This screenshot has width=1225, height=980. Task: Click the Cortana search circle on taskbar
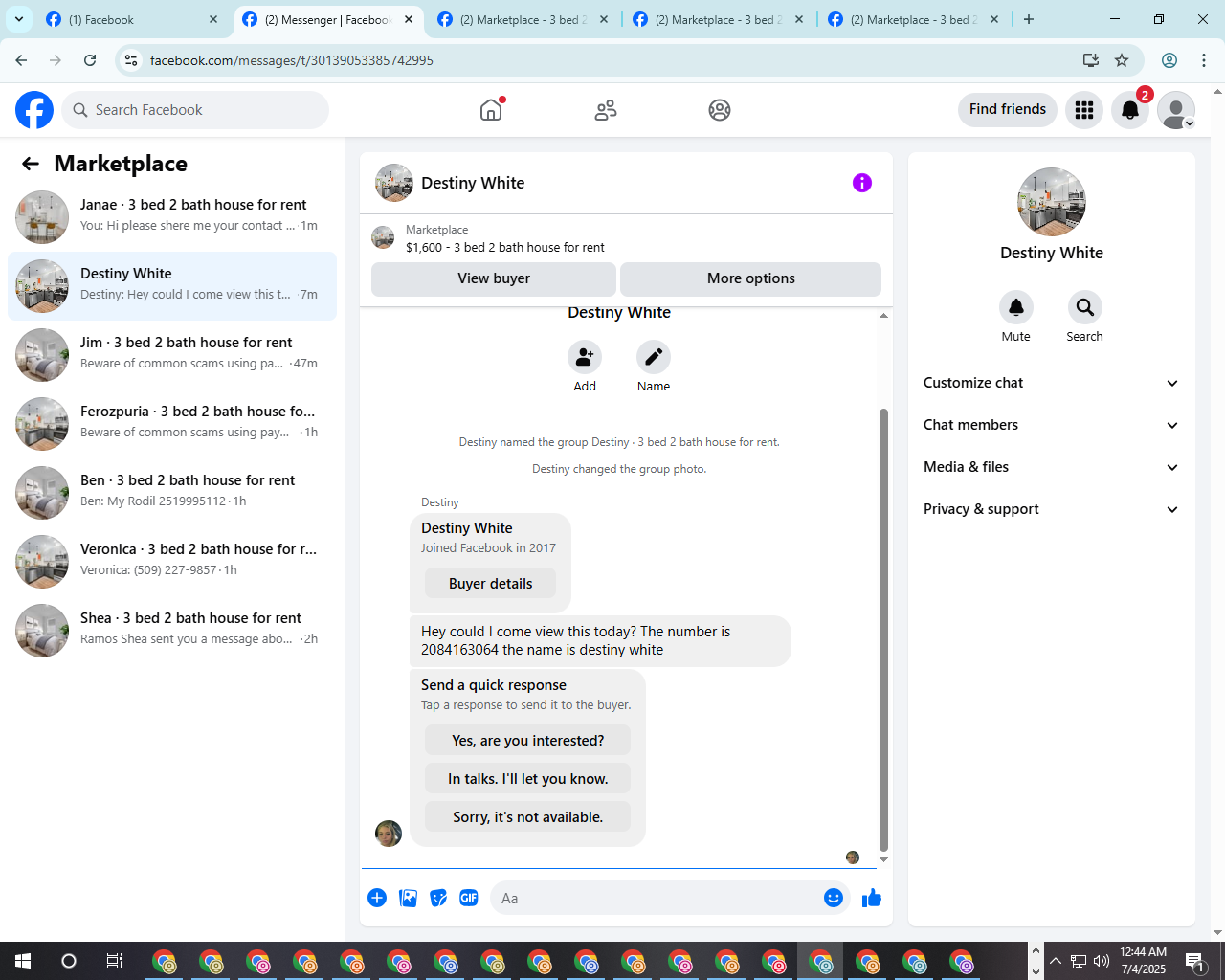tap(69, 961)
